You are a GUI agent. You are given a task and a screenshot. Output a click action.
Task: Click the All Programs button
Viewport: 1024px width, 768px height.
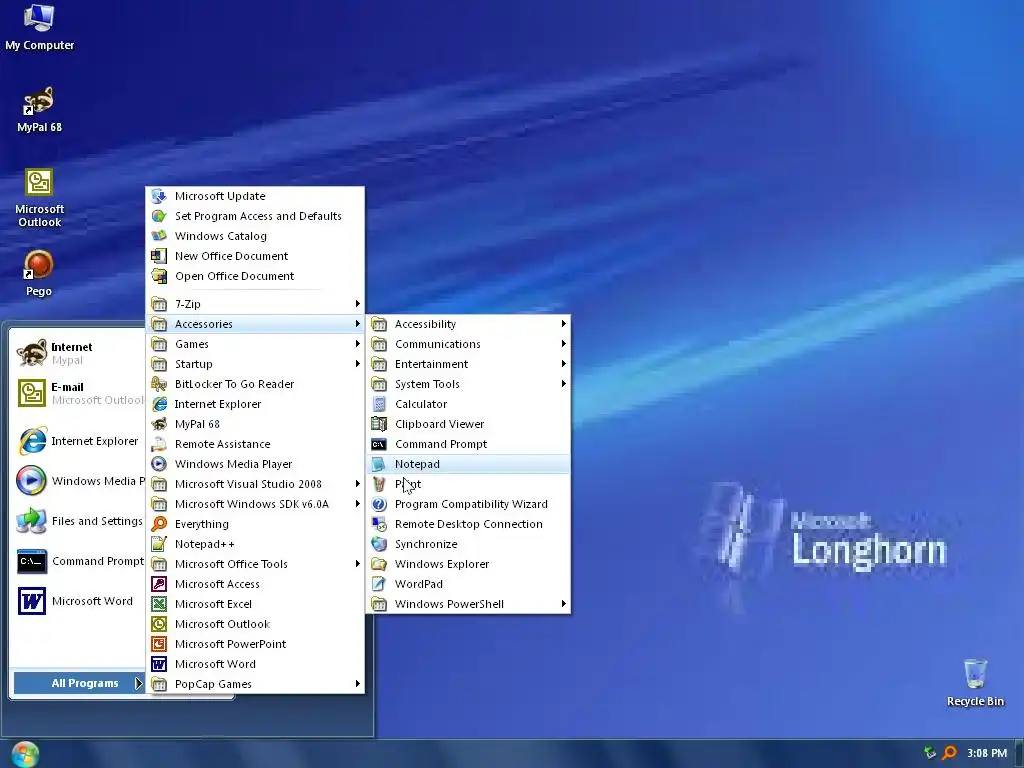(79, 683)
